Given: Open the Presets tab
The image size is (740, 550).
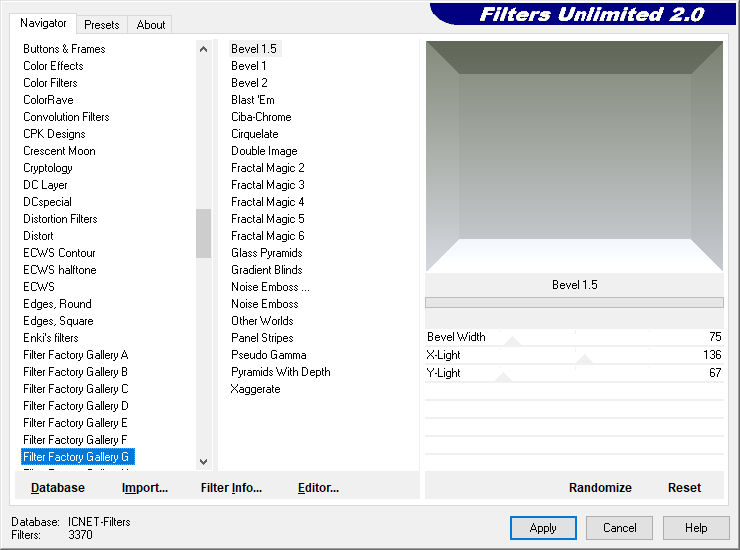Looking at the screenshot, I should (x=101, y=25).
